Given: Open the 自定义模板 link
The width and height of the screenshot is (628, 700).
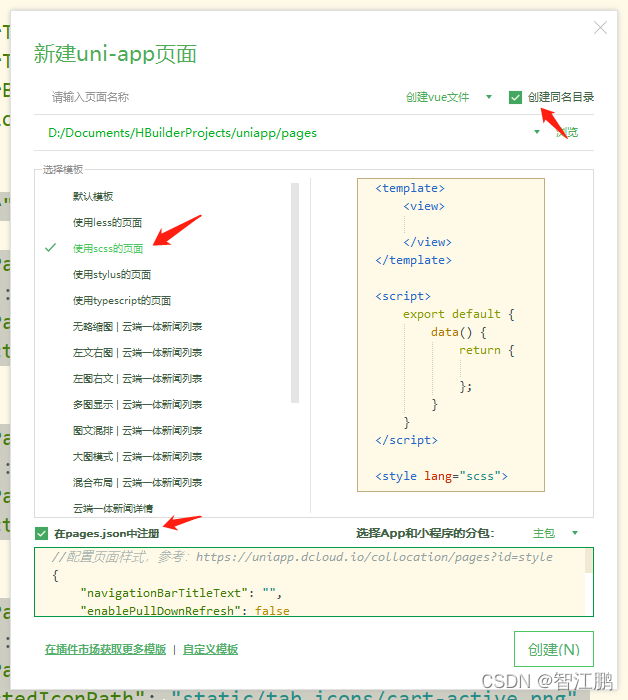Looking at the screenshot, I should [x=210, y=649].
